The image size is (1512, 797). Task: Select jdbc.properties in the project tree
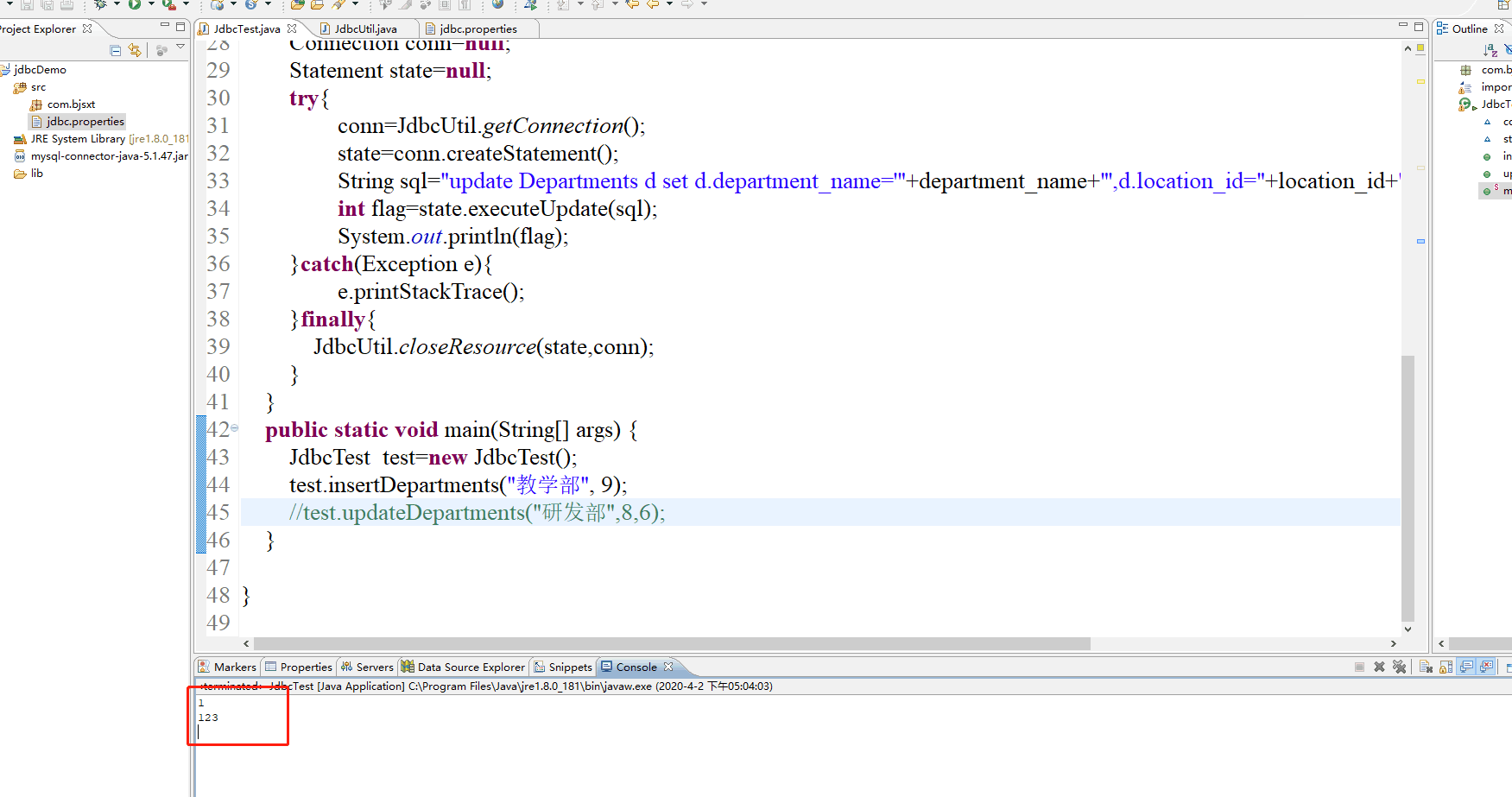[78, 121]
